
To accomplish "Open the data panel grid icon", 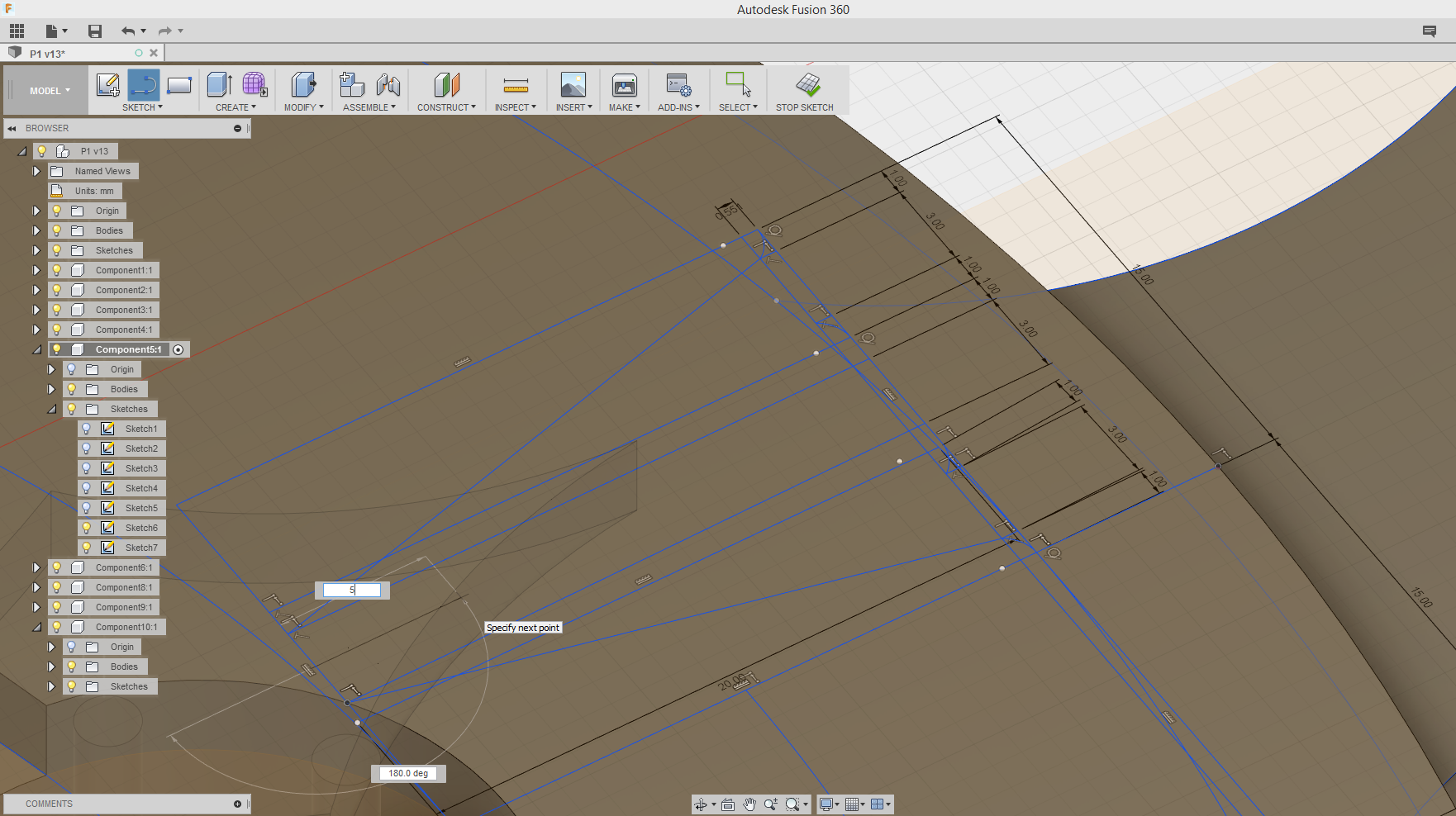I will [x=17, y=31].
